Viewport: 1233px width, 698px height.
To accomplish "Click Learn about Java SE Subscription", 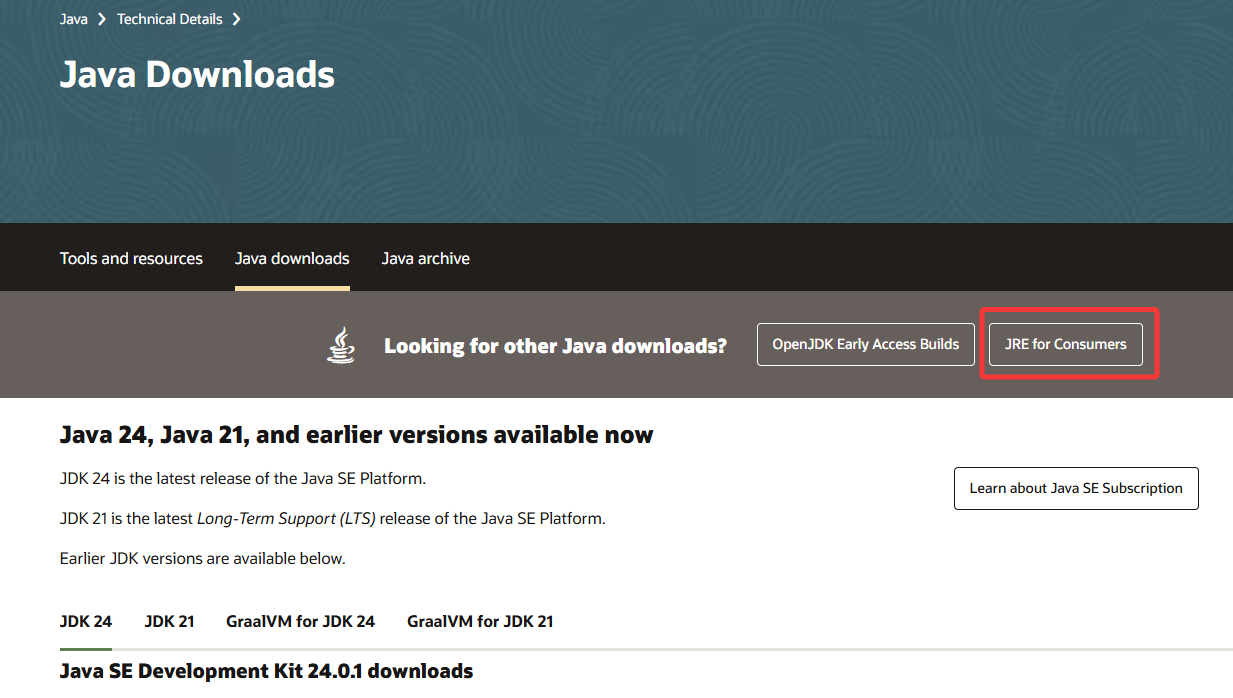I will (x=1076, y=488).
